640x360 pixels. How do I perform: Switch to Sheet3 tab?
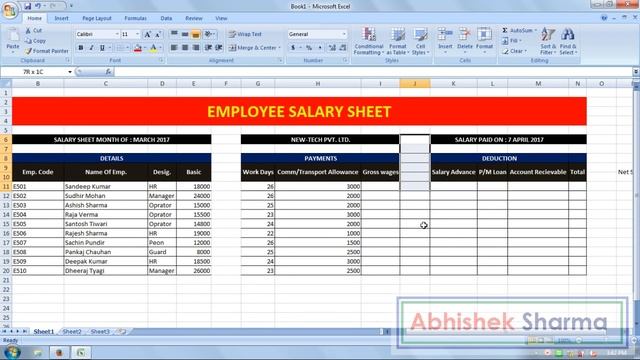[100, 331]
